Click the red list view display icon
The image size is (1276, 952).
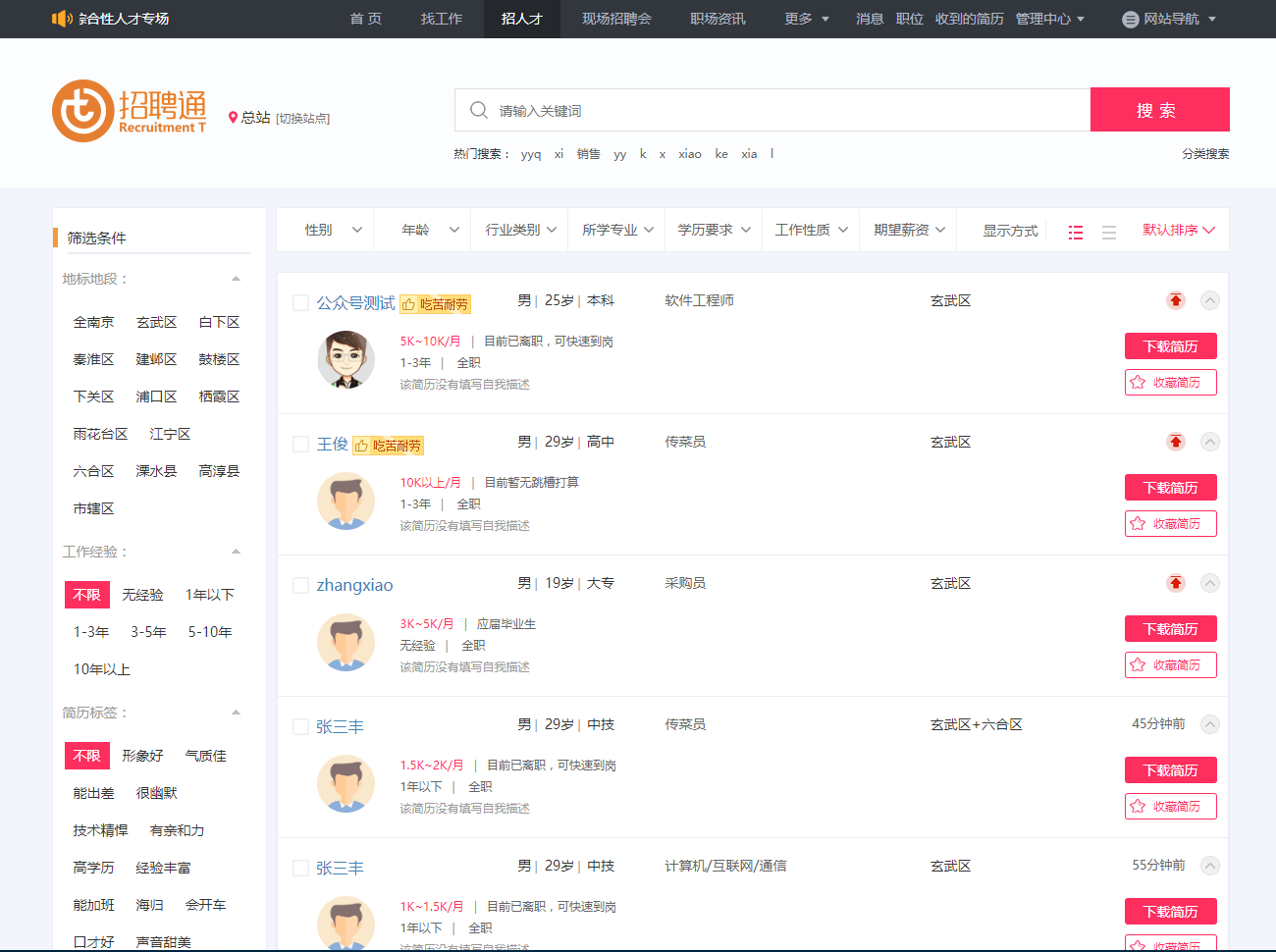tap(1076, 233)
